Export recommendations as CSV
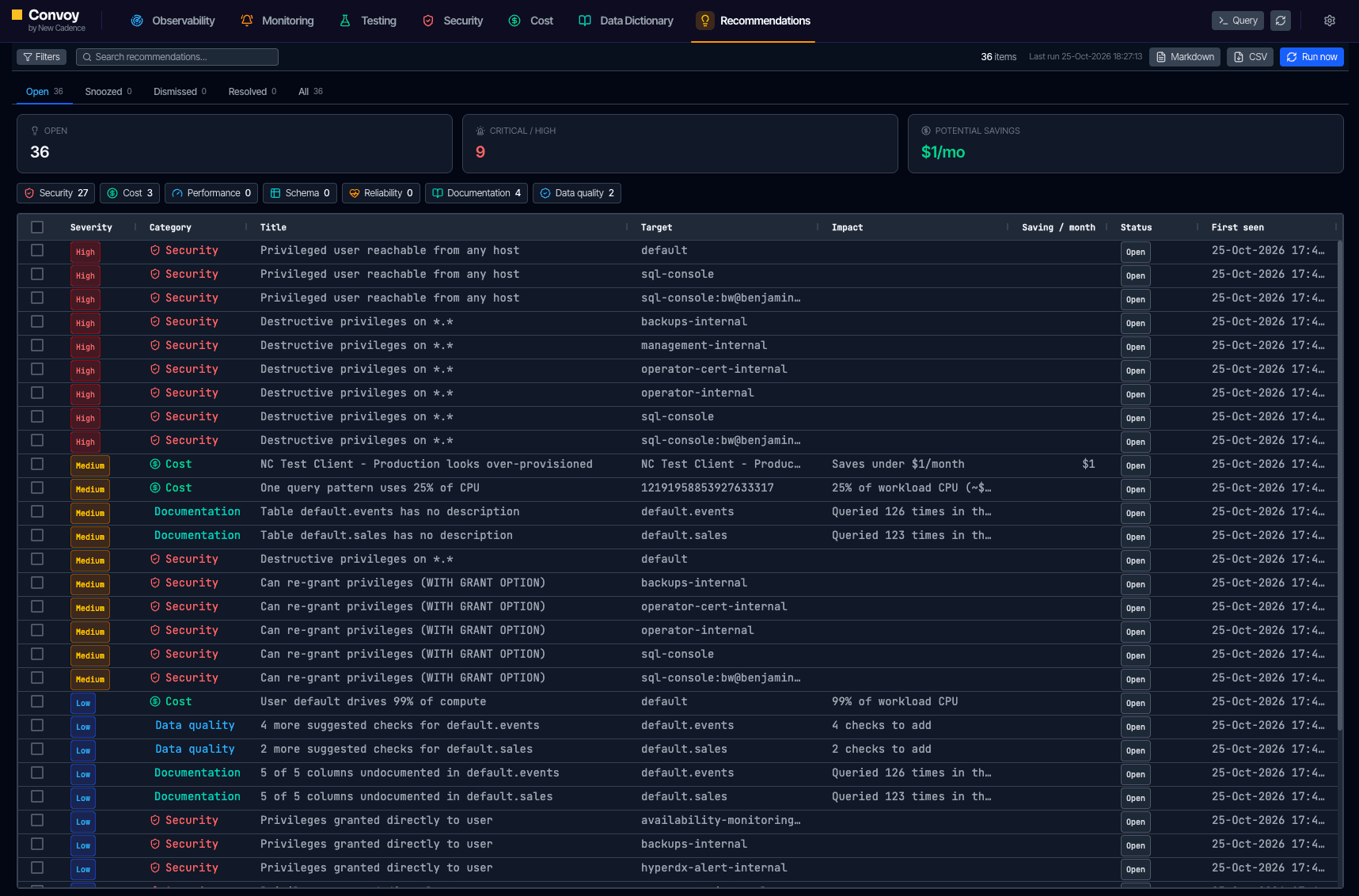This screenshot has width=1359, height=896. (1251, 57)
